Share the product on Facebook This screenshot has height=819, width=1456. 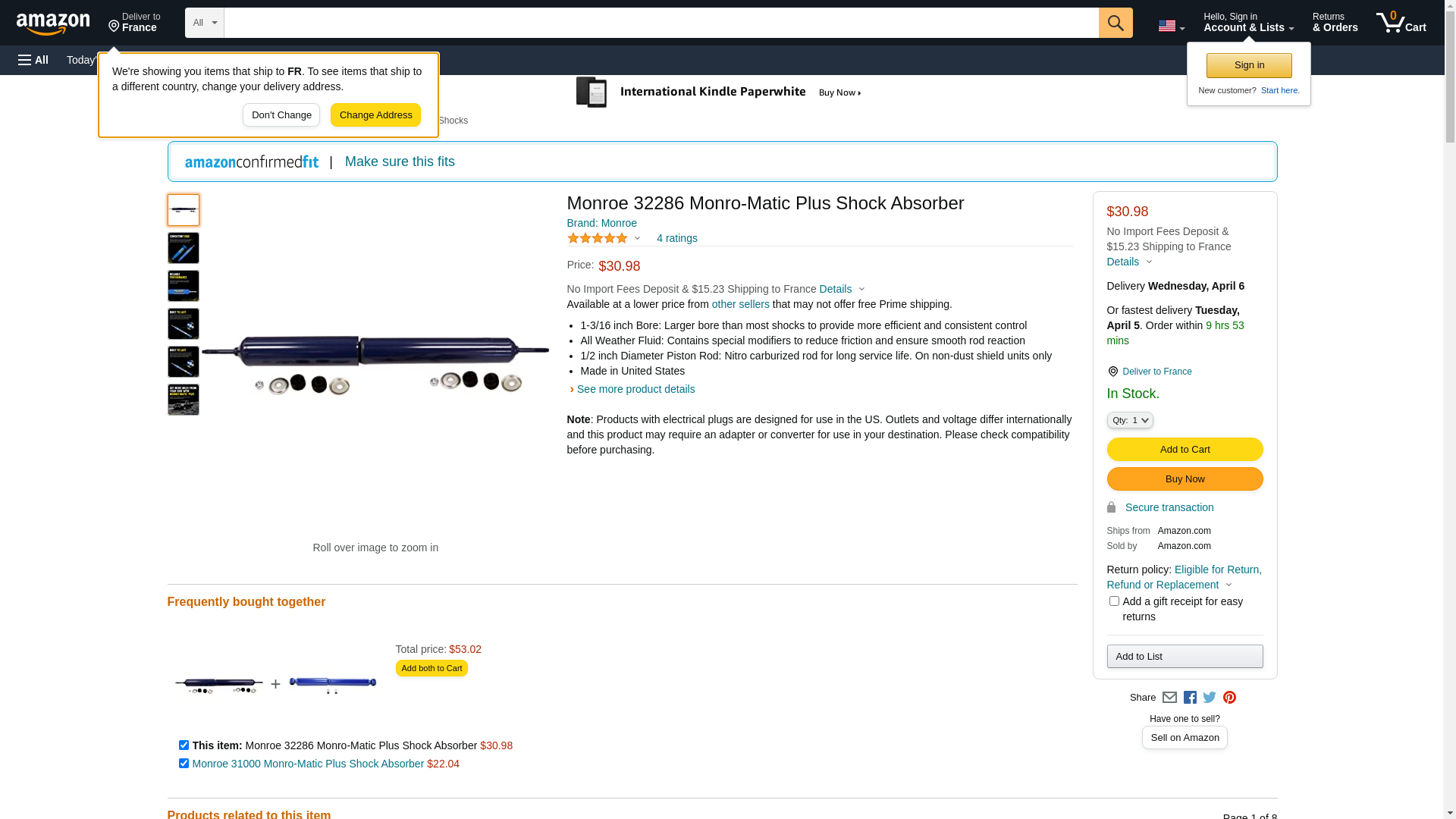tap(1190, 698)
